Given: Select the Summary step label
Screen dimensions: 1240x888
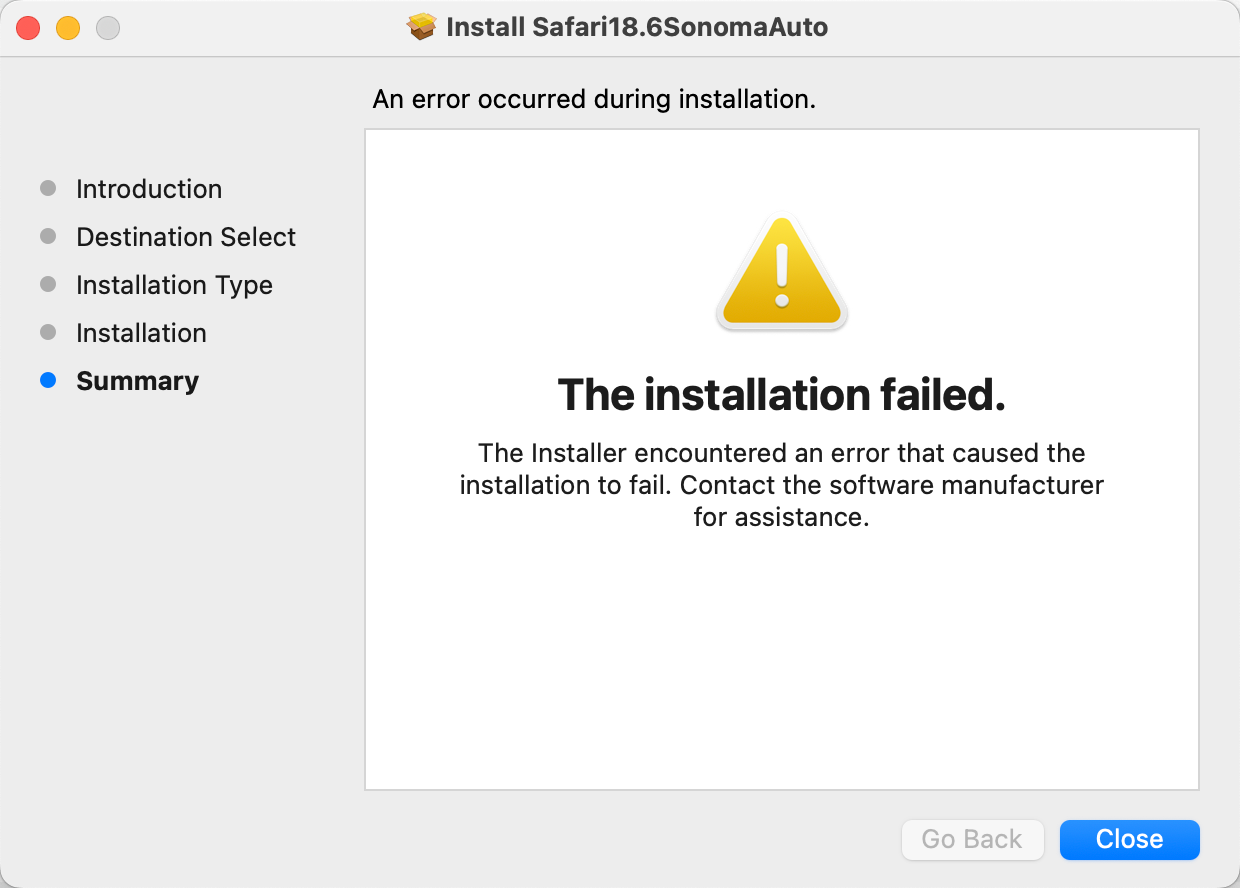Looking at the screenshot, I should coord(137,381).
